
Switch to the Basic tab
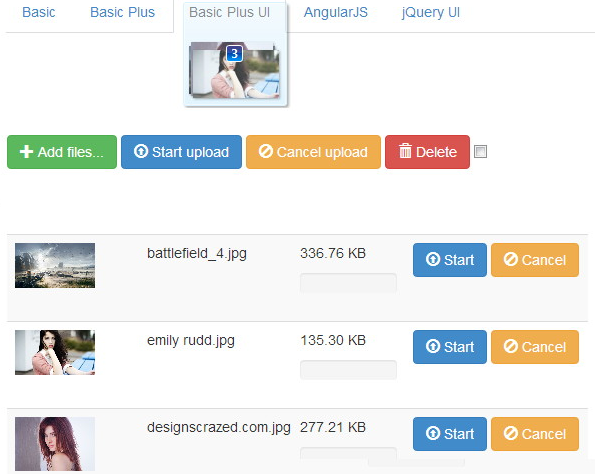(38, 12)
